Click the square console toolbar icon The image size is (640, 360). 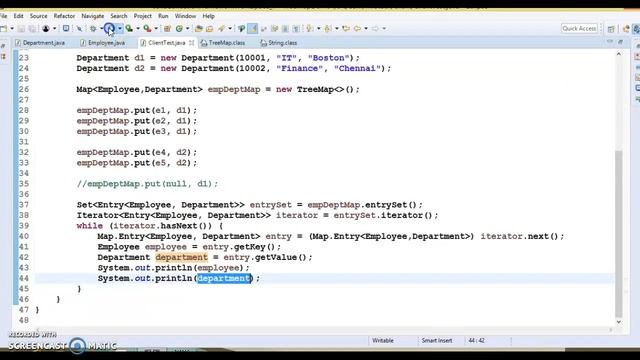[66, 29]
